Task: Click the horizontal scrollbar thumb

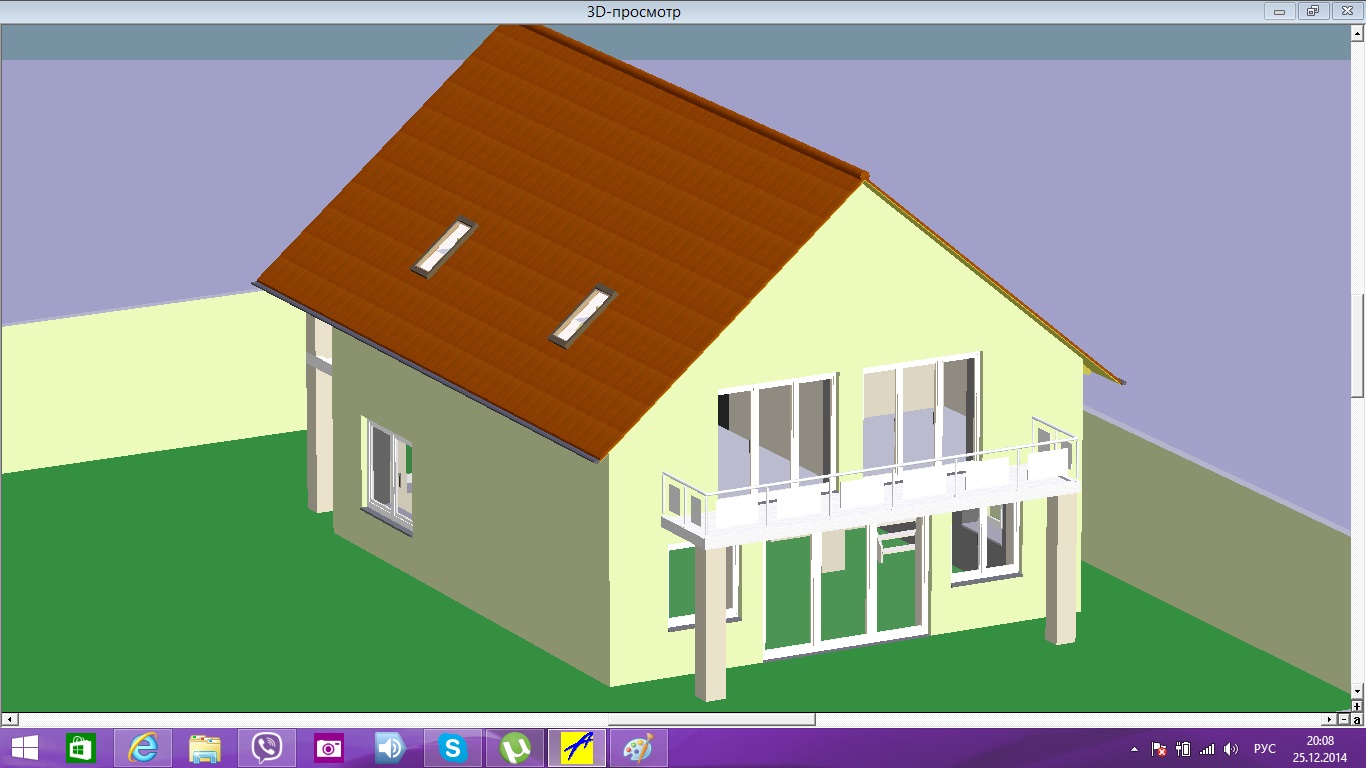Action: pyautogui.click(x=711, y=719)
